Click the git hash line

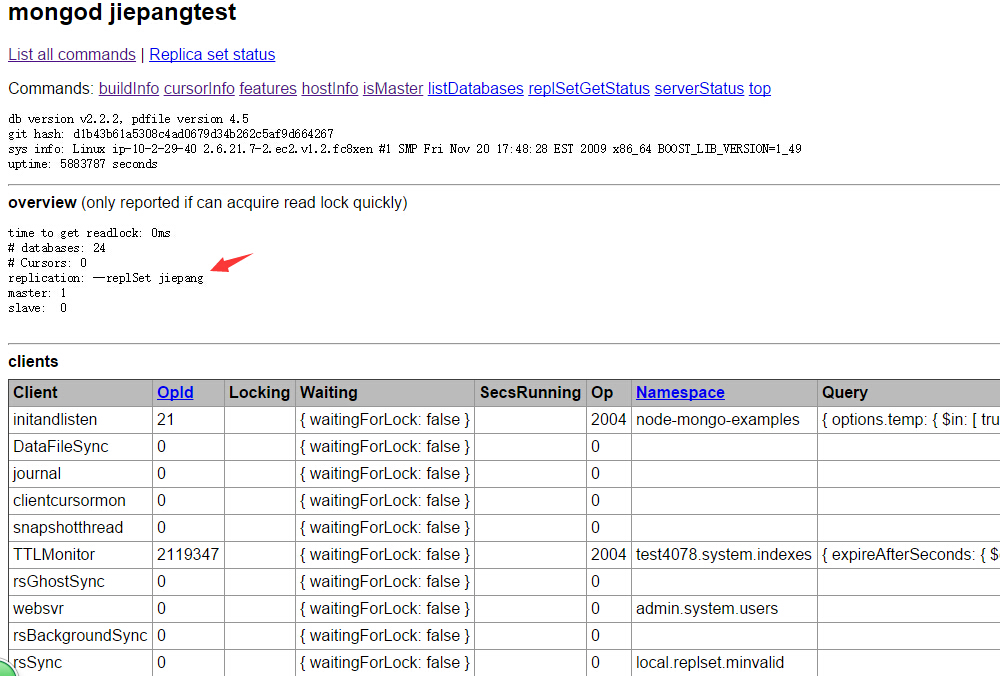point(171,134)
